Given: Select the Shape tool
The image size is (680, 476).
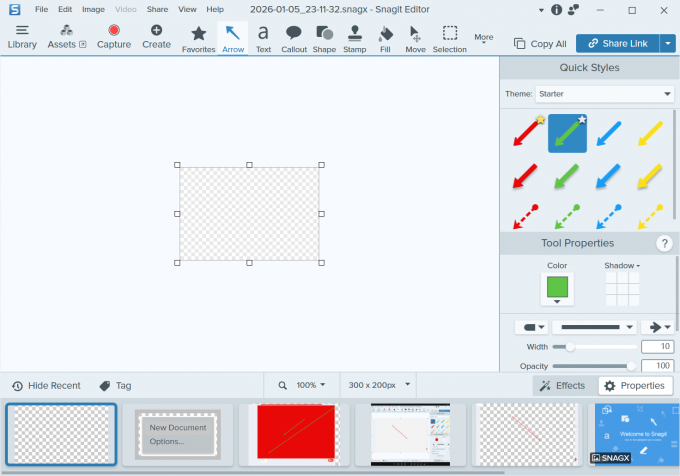Looking at the screenshot, I should click(x=324, y=39).
